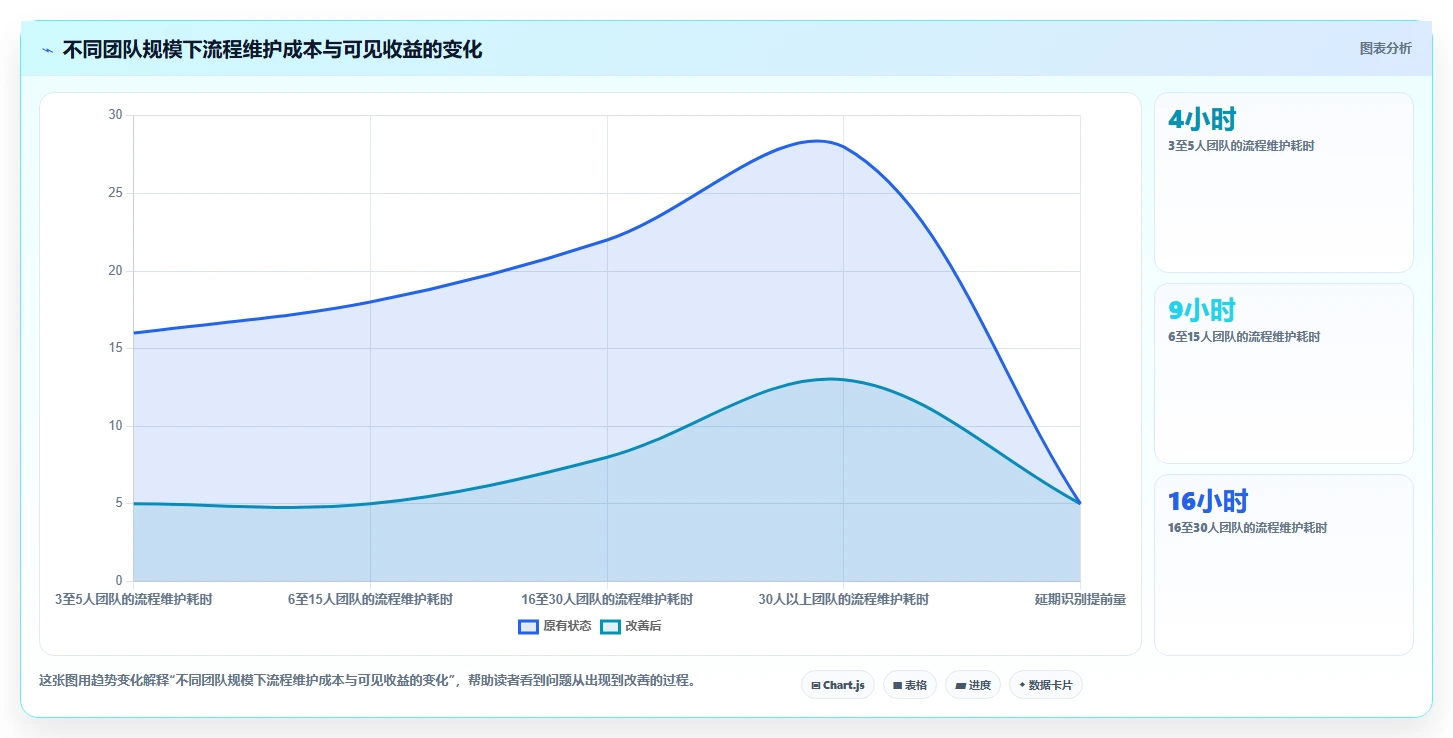Click the icon inside the 进度 tag

(960, 686)
